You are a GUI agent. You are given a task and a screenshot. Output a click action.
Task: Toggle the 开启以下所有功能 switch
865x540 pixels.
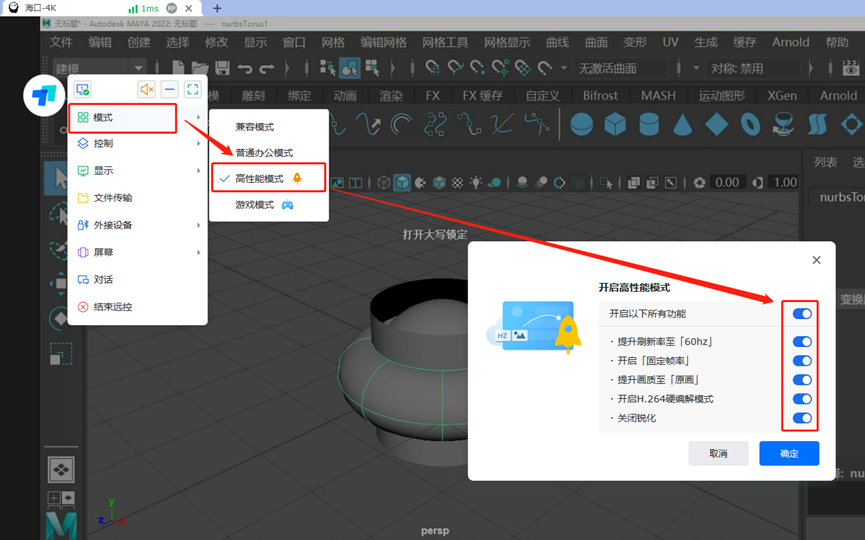coord(801,314)
